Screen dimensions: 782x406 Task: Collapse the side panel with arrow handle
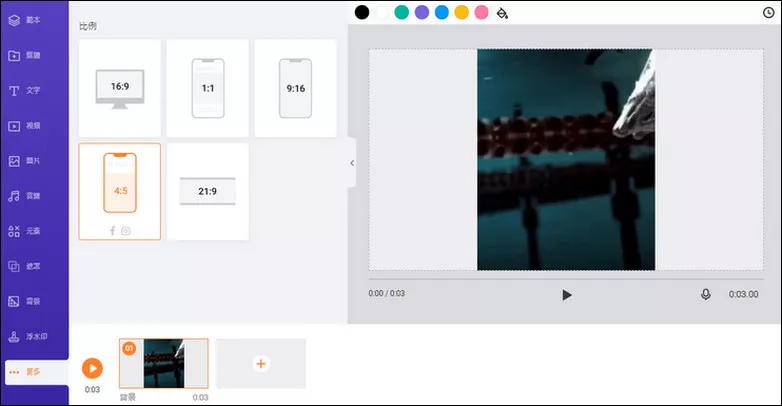click(x=352, y=163)
